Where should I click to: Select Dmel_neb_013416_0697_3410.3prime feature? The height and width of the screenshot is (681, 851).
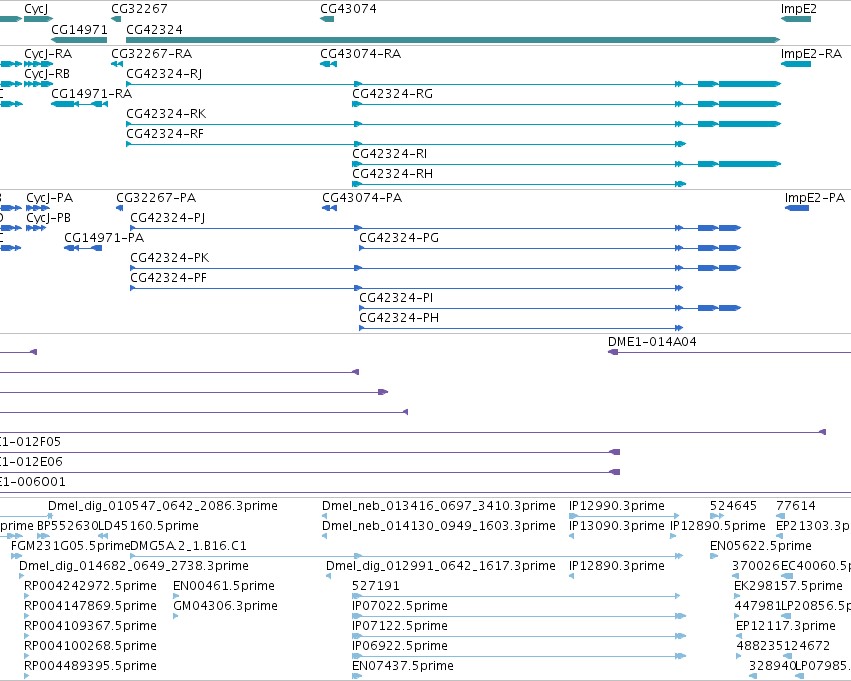439,506
